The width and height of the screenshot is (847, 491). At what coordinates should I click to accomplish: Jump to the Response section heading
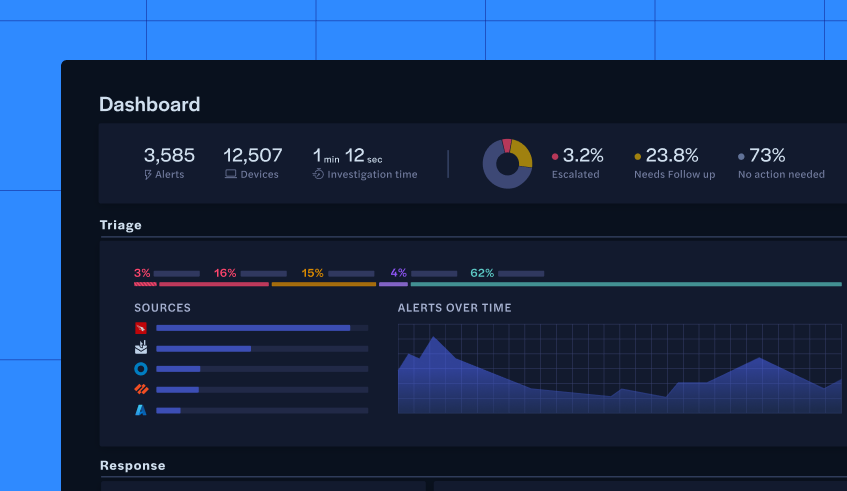coord(133,465)
